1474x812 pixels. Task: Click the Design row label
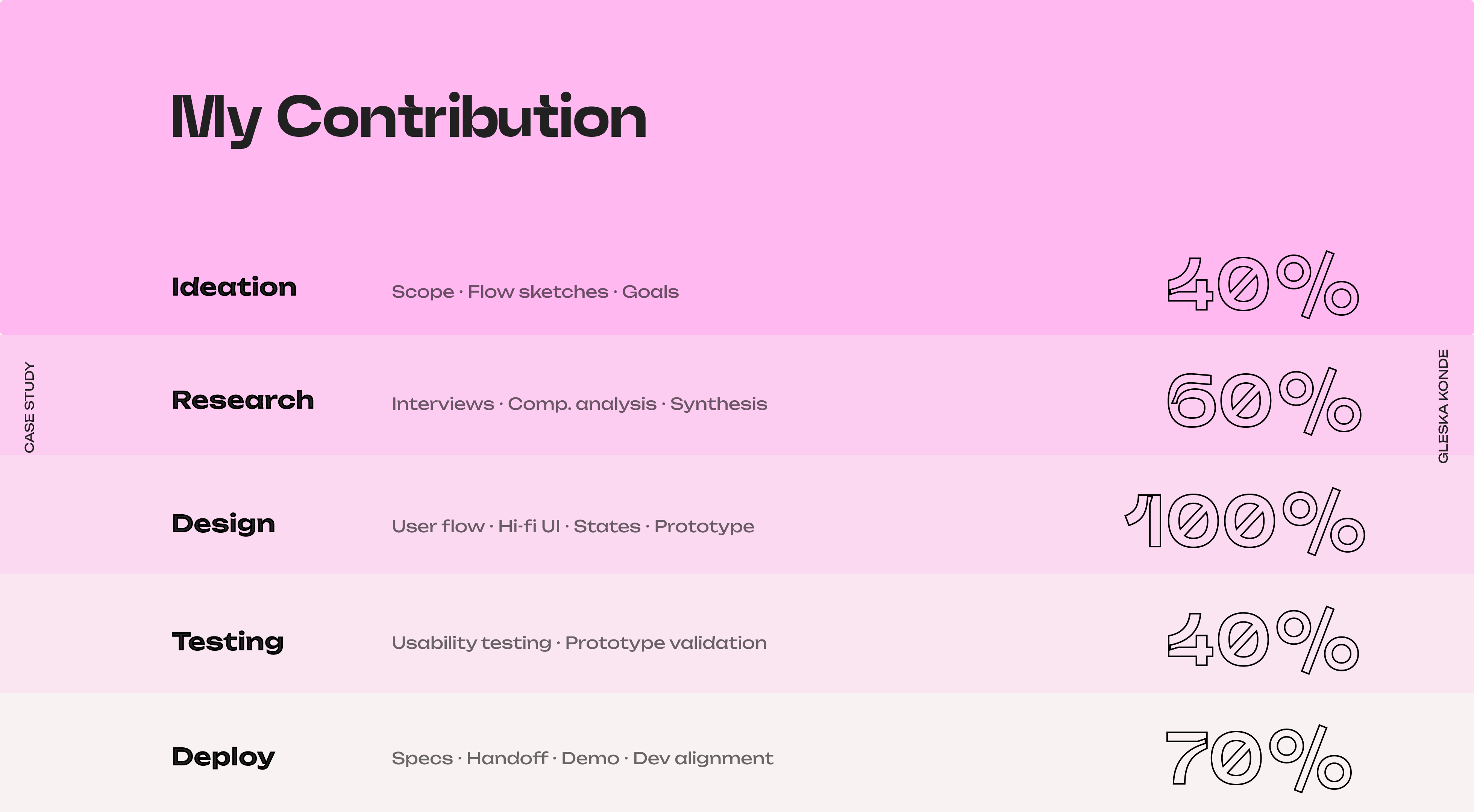click(223, 524)
